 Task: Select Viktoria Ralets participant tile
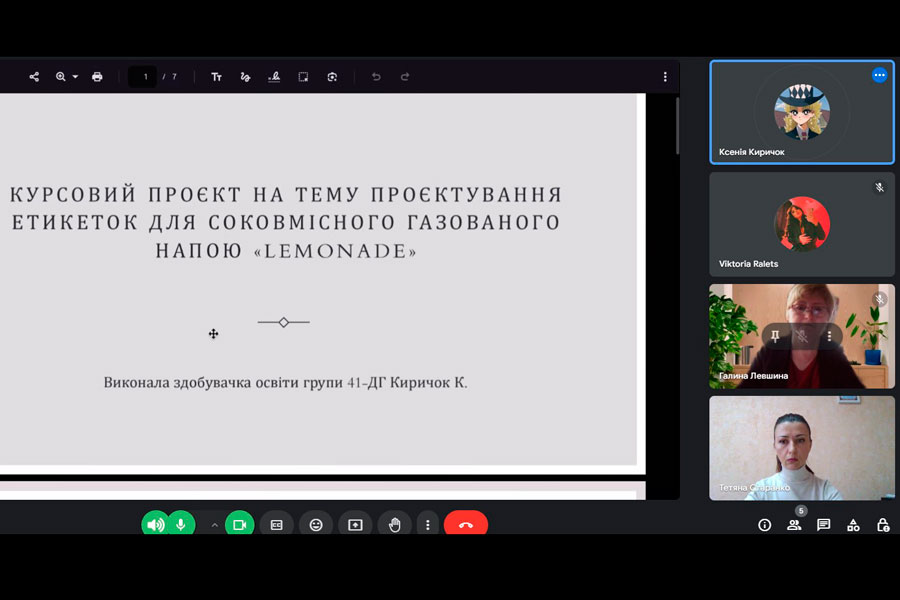pos(802,224)
